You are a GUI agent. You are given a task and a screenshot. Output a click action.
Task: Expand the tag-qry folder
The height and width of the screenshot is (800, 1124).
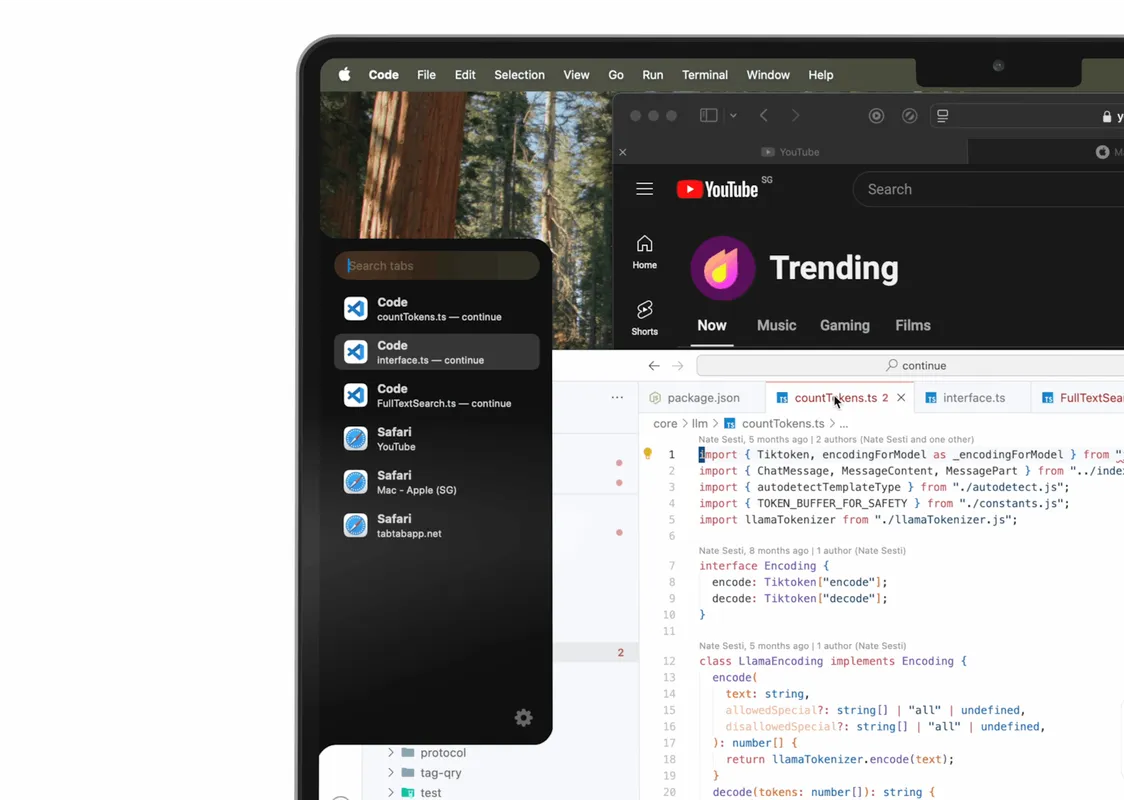pyautogui.click(x=391, y=773)
